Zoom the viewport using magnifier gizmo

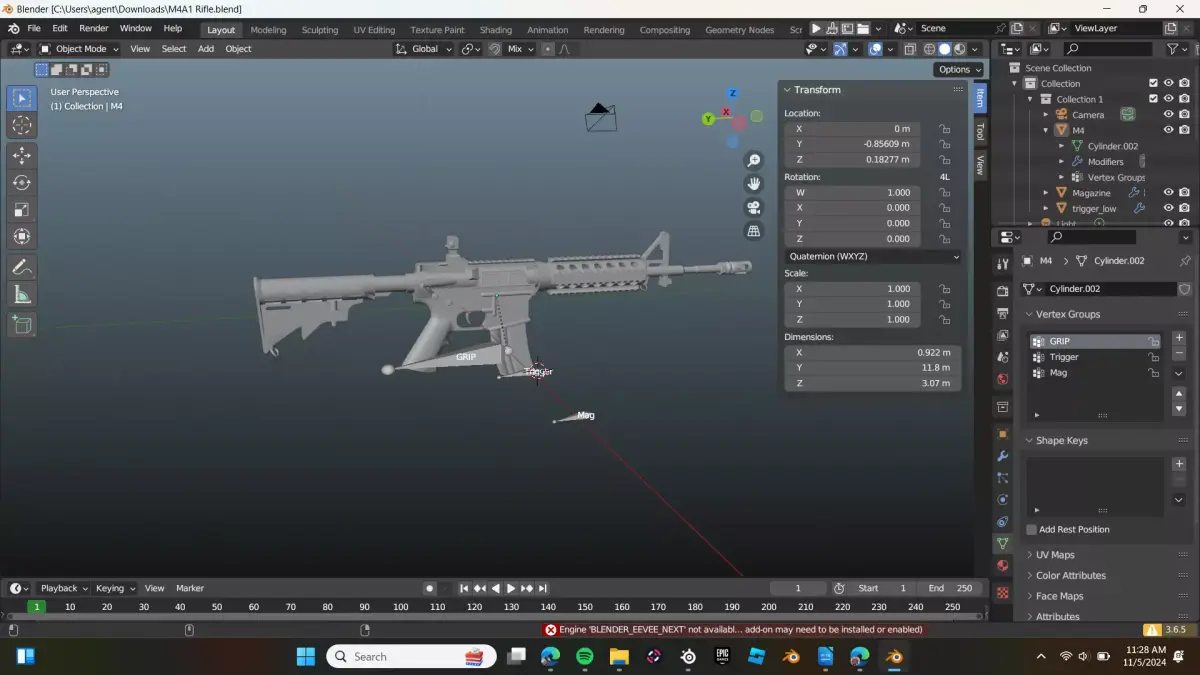point(754,161)
